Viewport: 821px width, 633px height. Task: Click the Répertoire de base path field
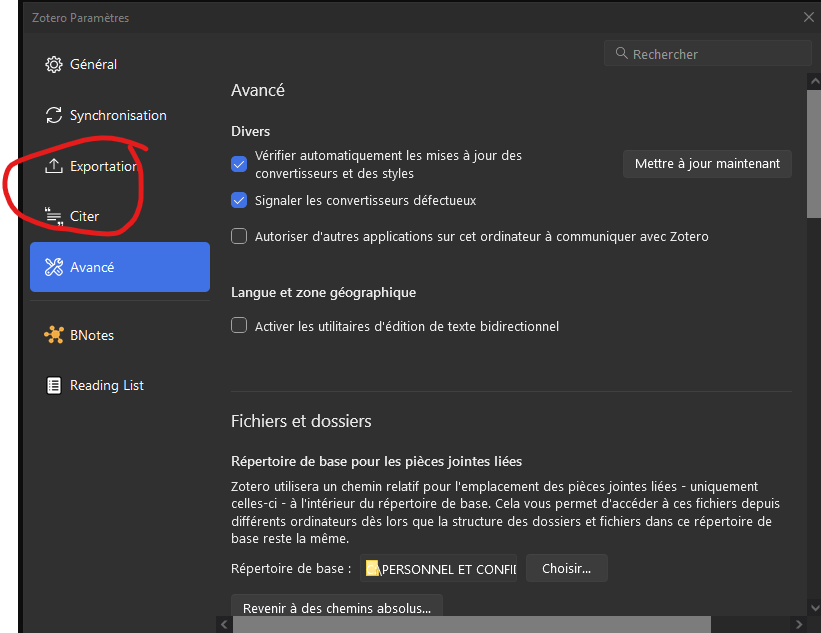pos(438,568)
